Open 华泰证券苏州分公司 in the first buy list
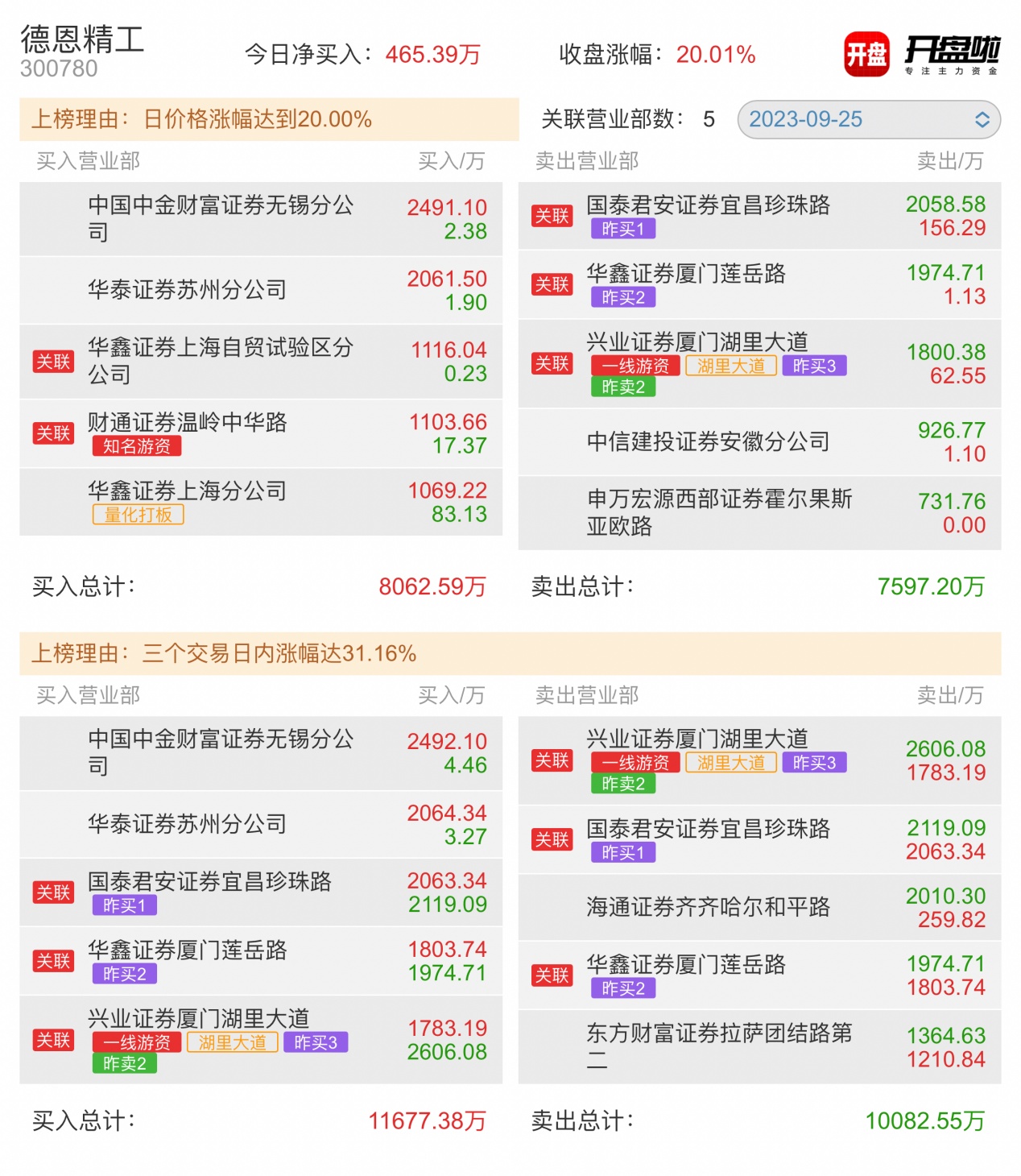This screenshot has width=1021, height=1176. point(187,290)
